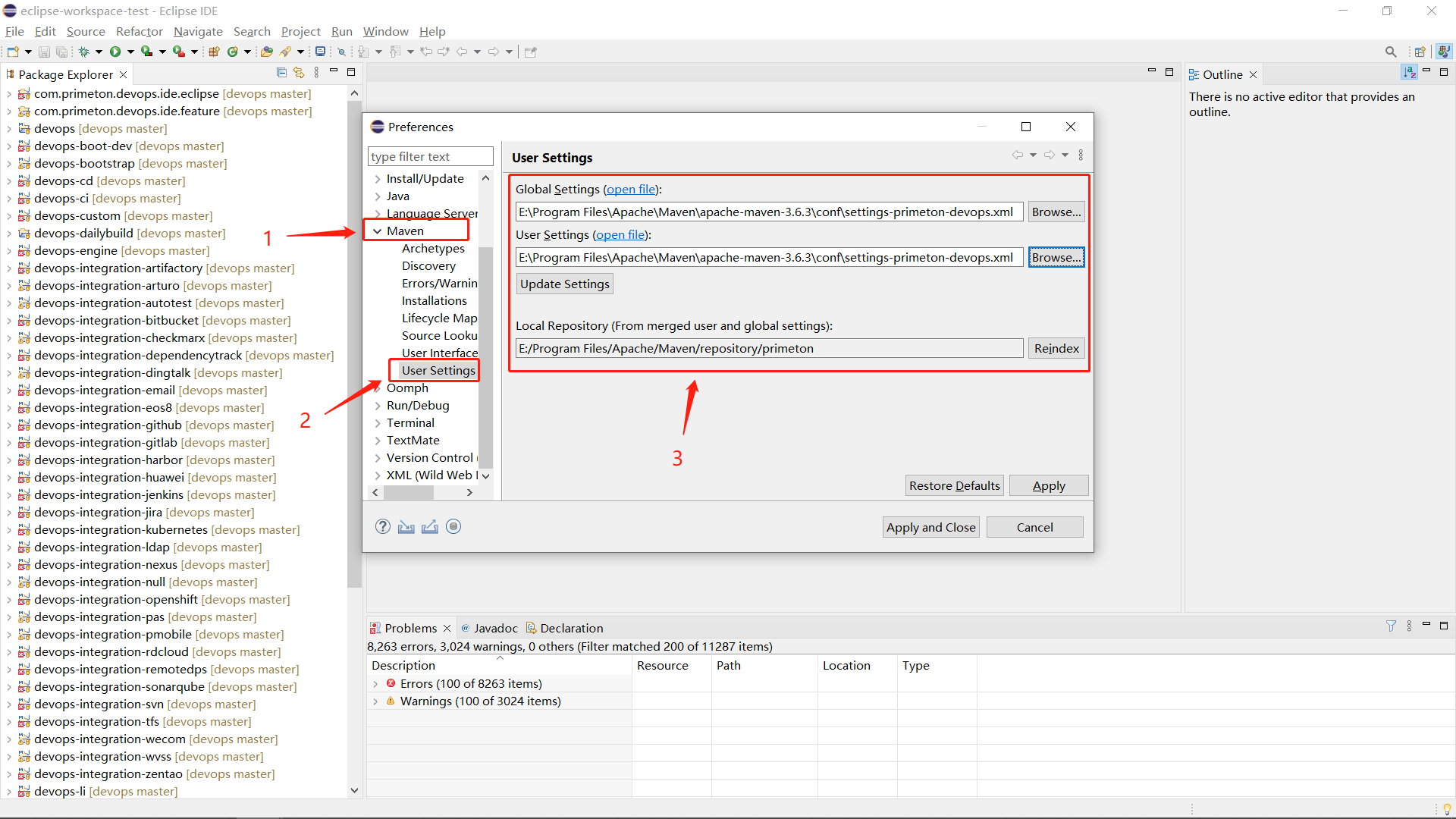Click the green Run launch icon
Viewport: 1456px width, 819px height.
coord(115,52)
